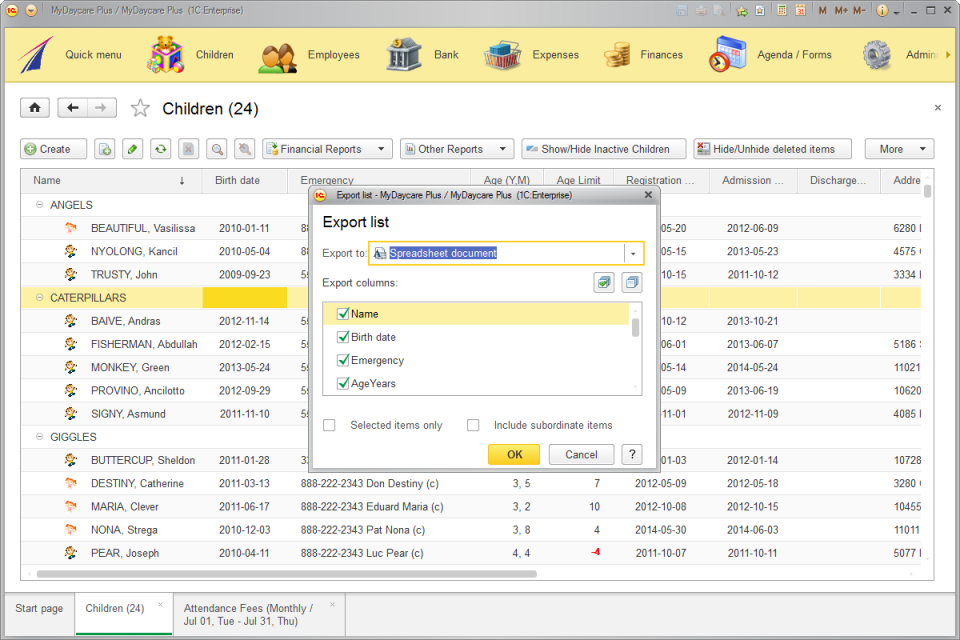Screen dimensions: 960x640
Task: Click the green pencil edit icon
Action: pos(132,148)
